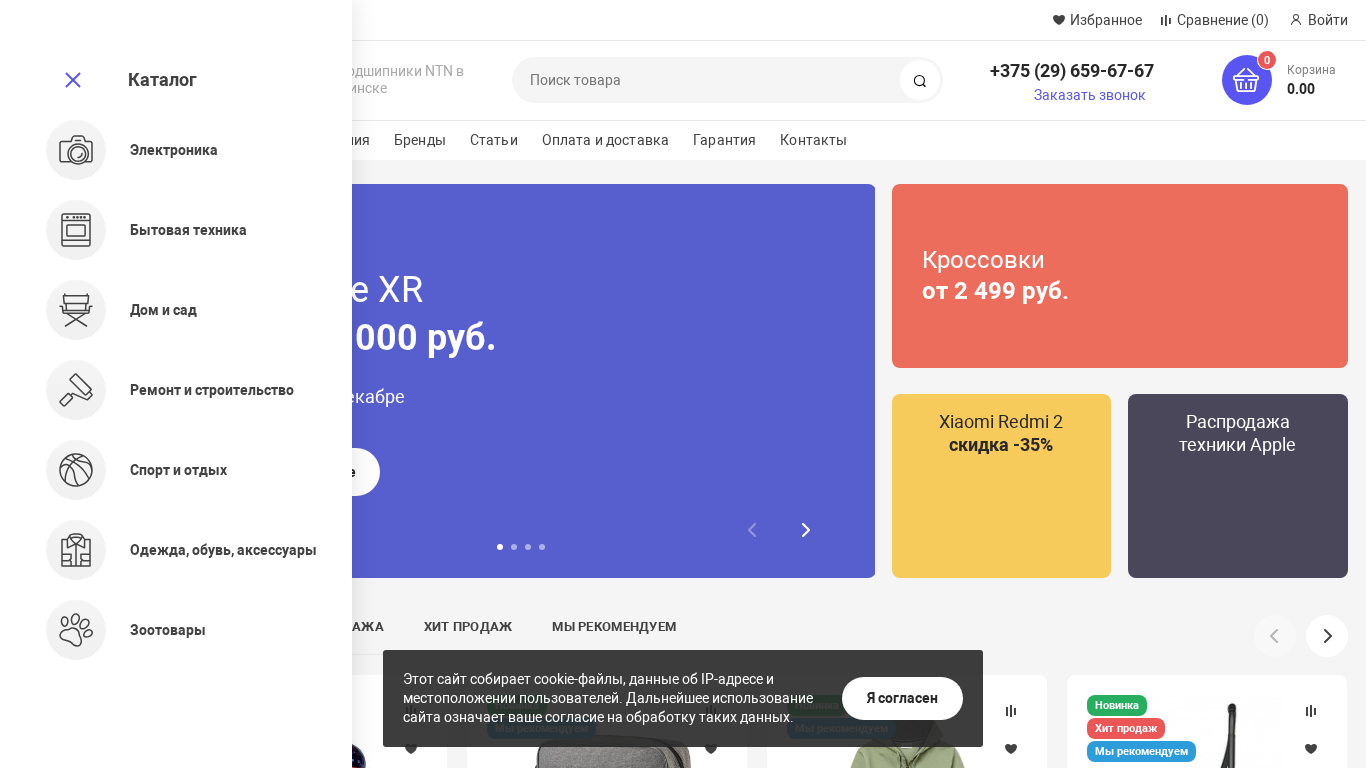1366x768 pixels.
Task: Switch to the ХИТ ПРОДАЖ tab
Action: (468, 627)
